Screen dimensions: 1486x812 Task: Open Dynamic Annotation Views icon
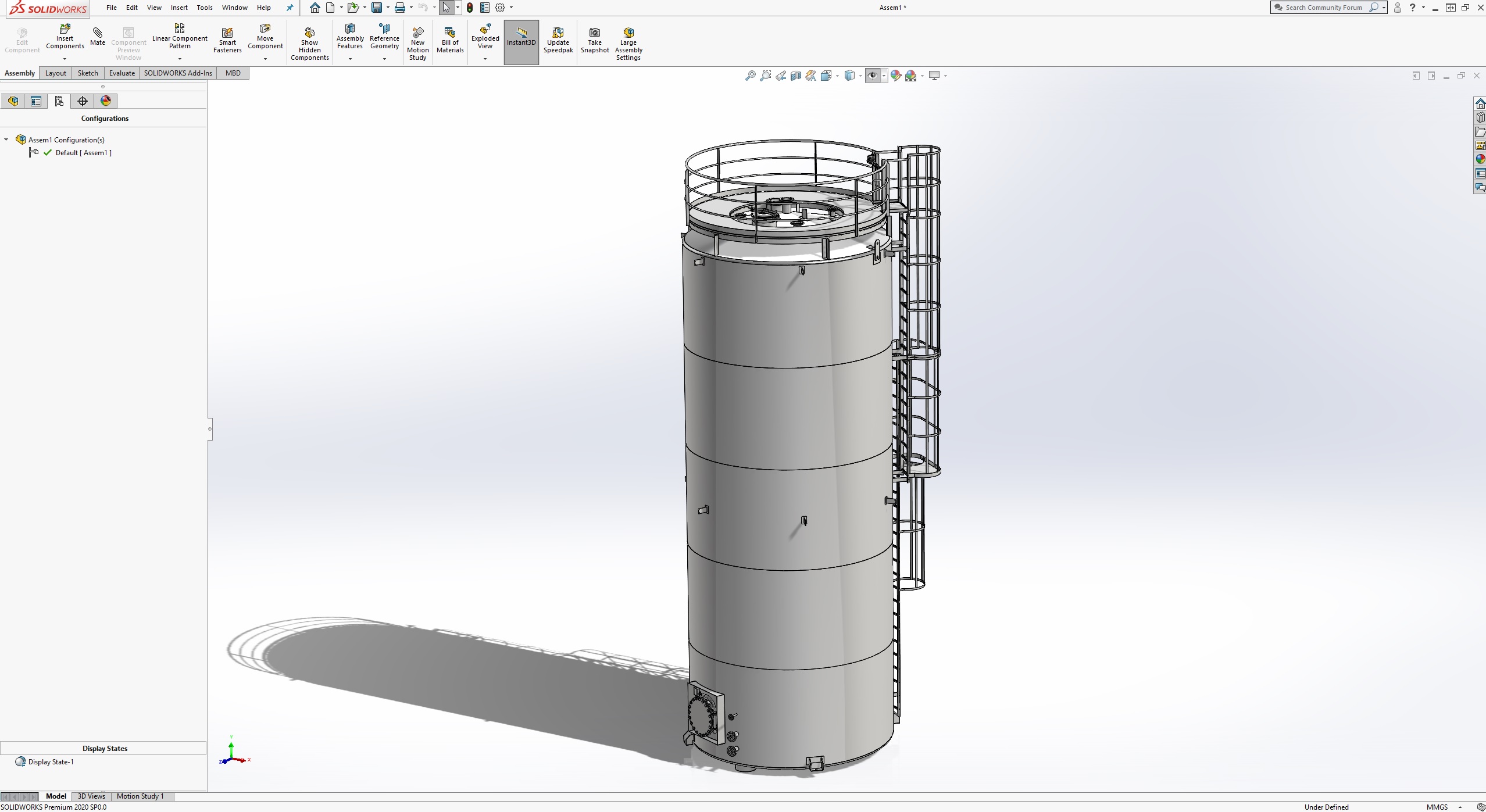click(811, 76)
